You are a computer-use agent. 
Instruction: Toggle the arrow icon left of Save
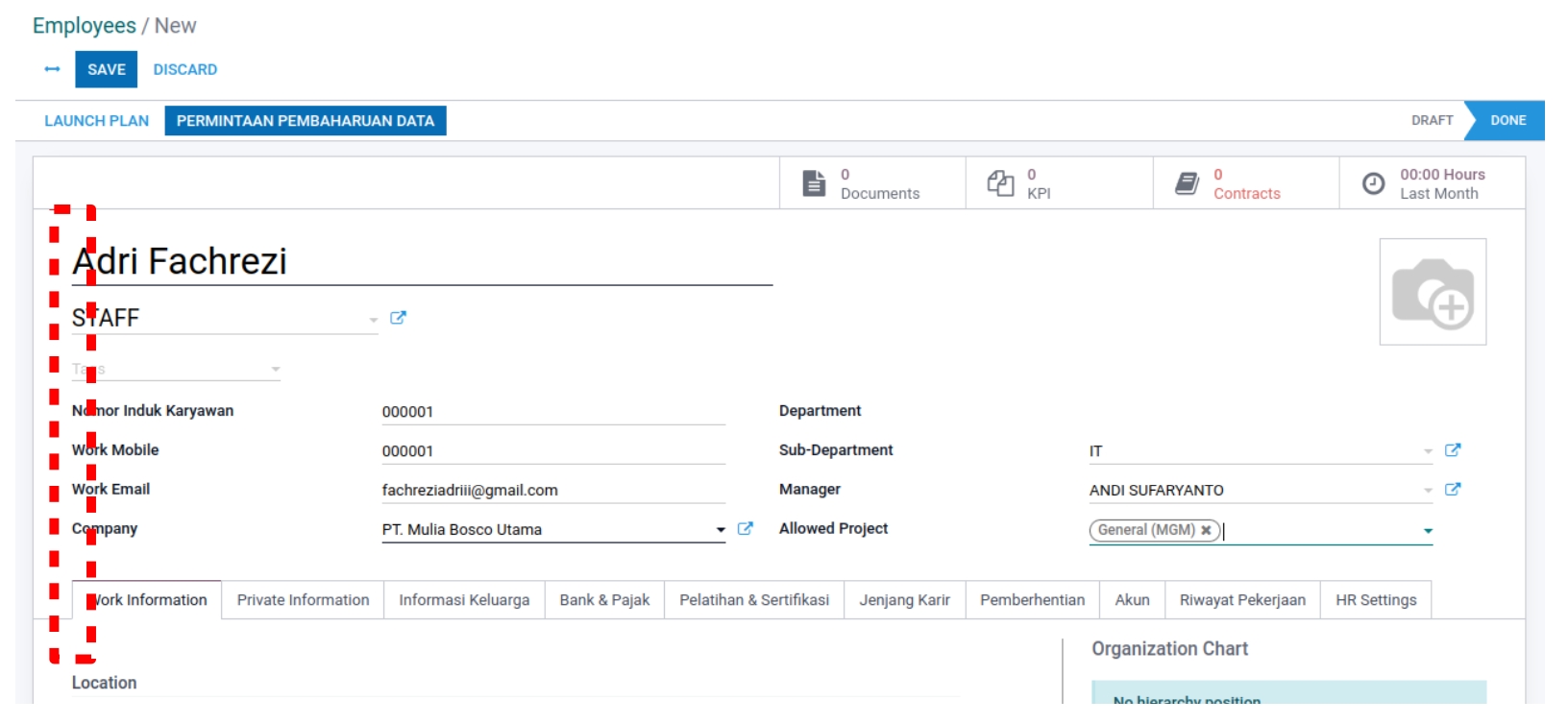(52, 69)
